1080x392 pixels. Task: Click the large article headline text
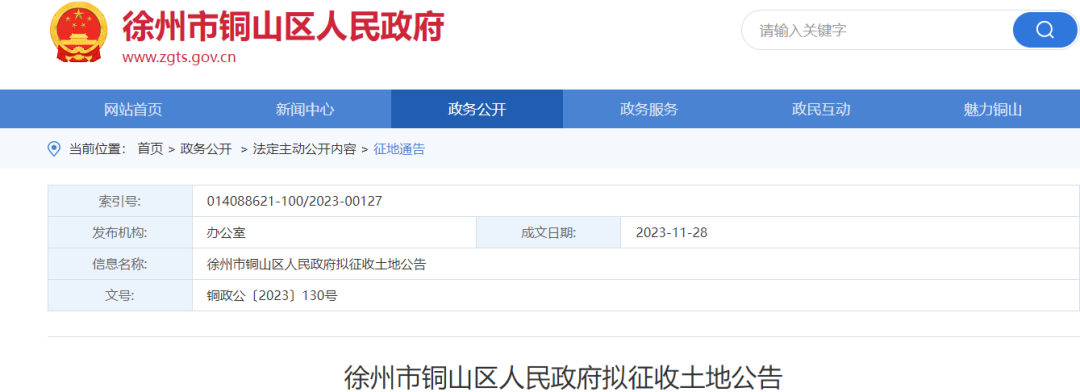coord(563,378)
